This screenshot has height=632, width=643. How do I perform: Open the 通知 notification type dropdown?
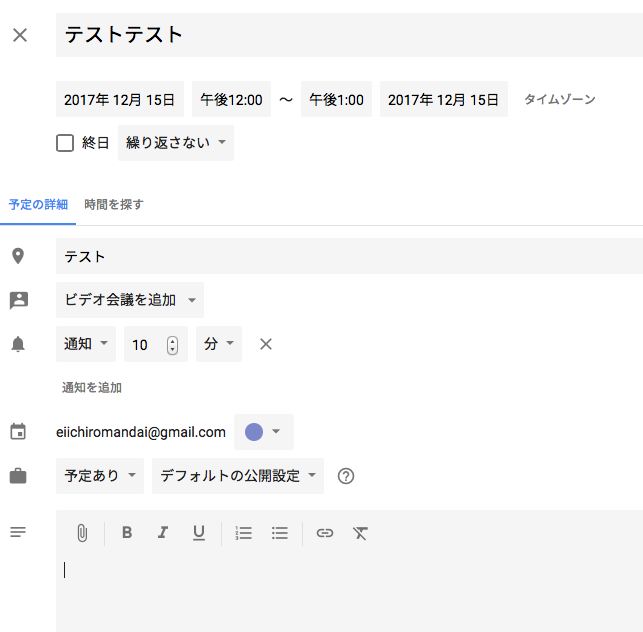(x=86, y=344)
